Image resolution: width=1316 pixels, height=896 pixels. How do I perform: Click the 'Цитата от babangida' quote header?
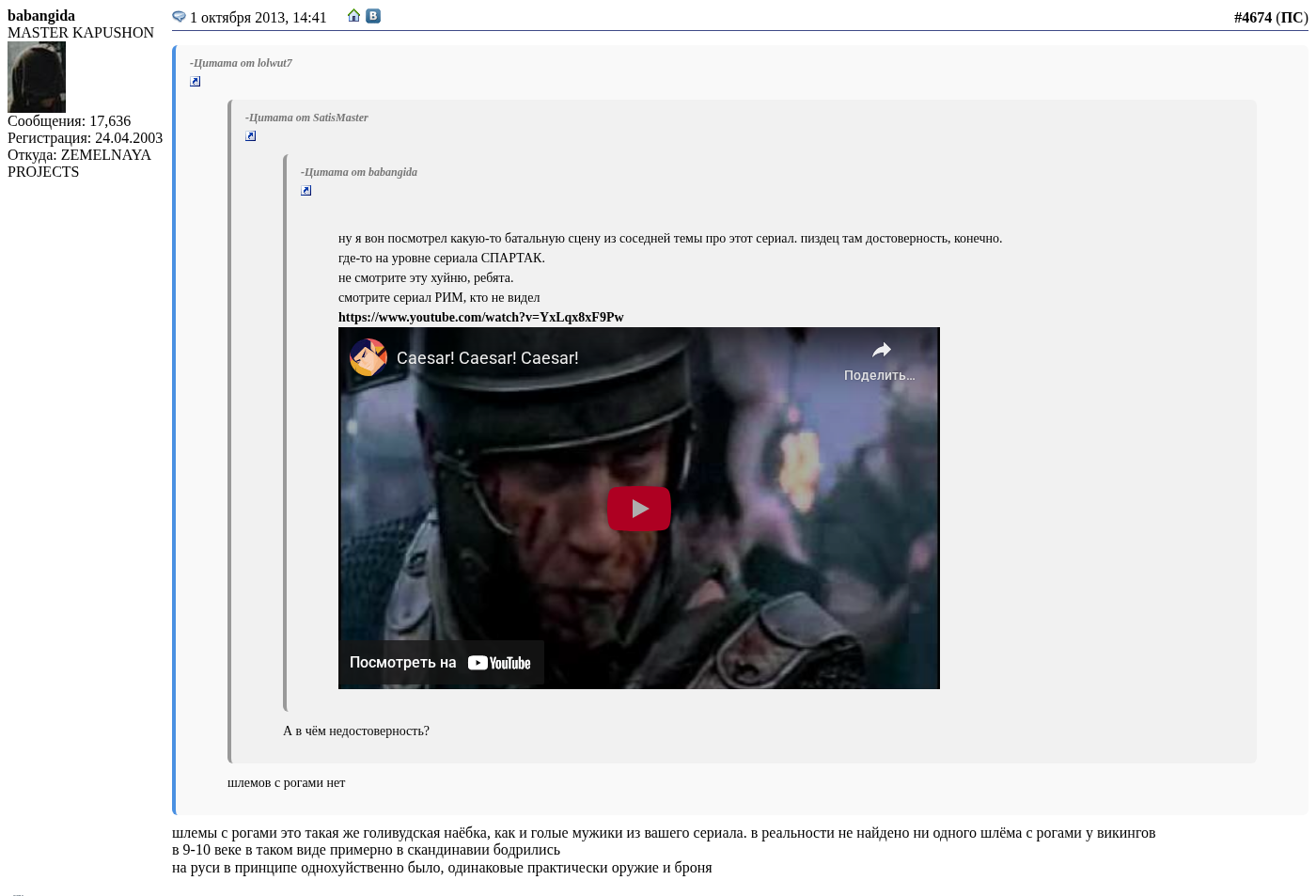click(360, 172)
